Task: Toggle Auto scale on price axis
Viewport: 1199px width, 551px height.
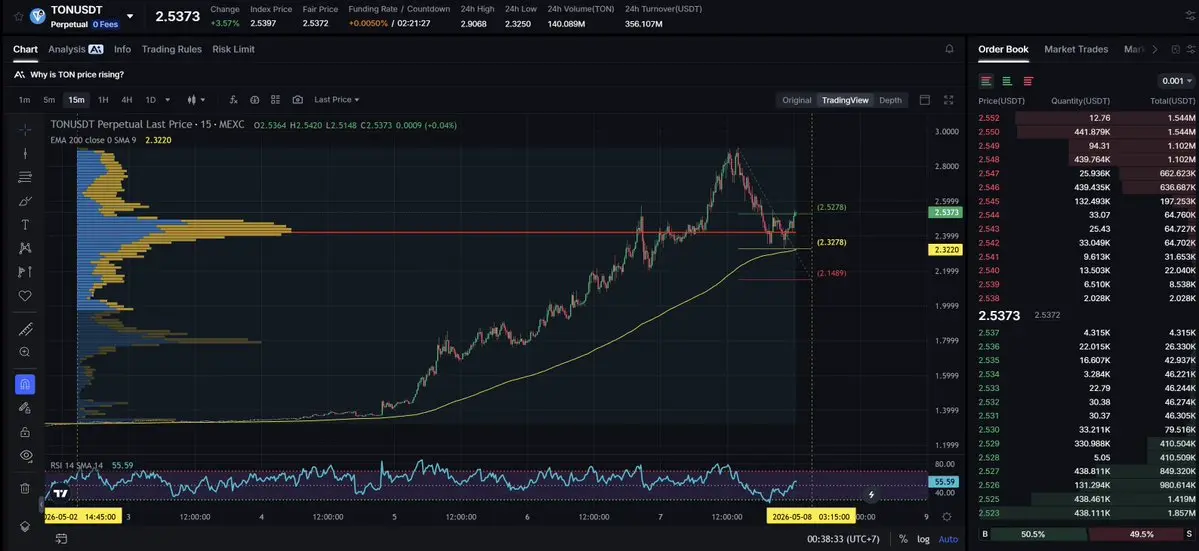Action: pyautogui.click(x=947, y=539)
